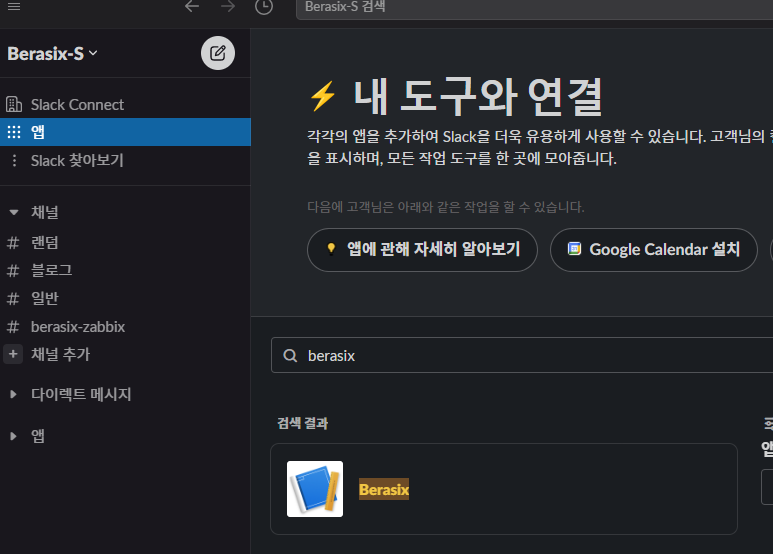The image size is (773, 554).
Task: Select the 앱 sidebar item
Action: [125, 132]
